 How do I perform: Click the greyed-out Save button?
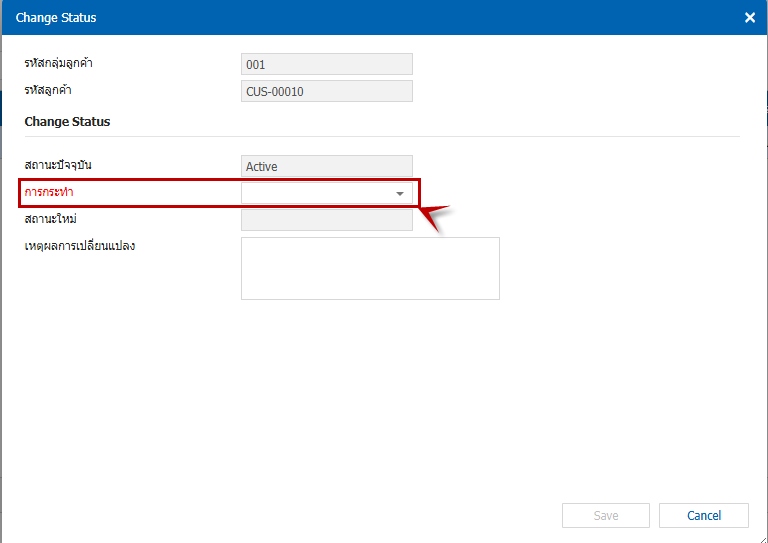[x=605, y=515]
